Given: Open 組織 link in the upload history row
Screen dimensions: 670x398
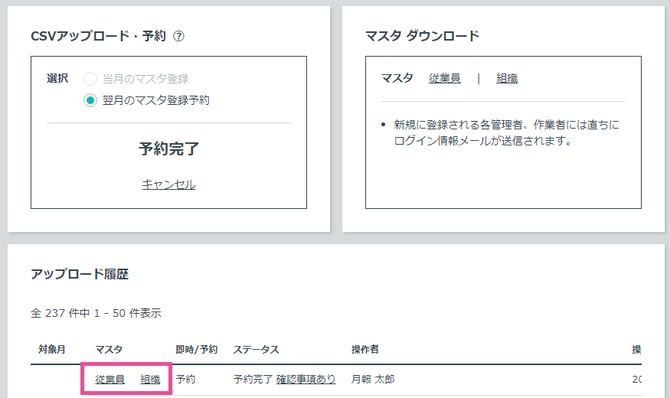Looking at the screenshot, I should pos(150,379).
